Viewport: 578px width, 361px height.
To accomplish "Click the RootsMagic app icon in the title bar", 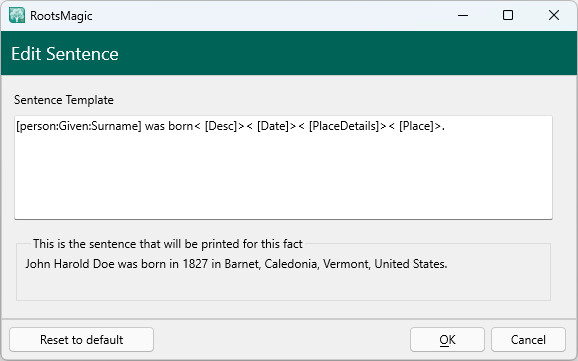I will 17,15.
